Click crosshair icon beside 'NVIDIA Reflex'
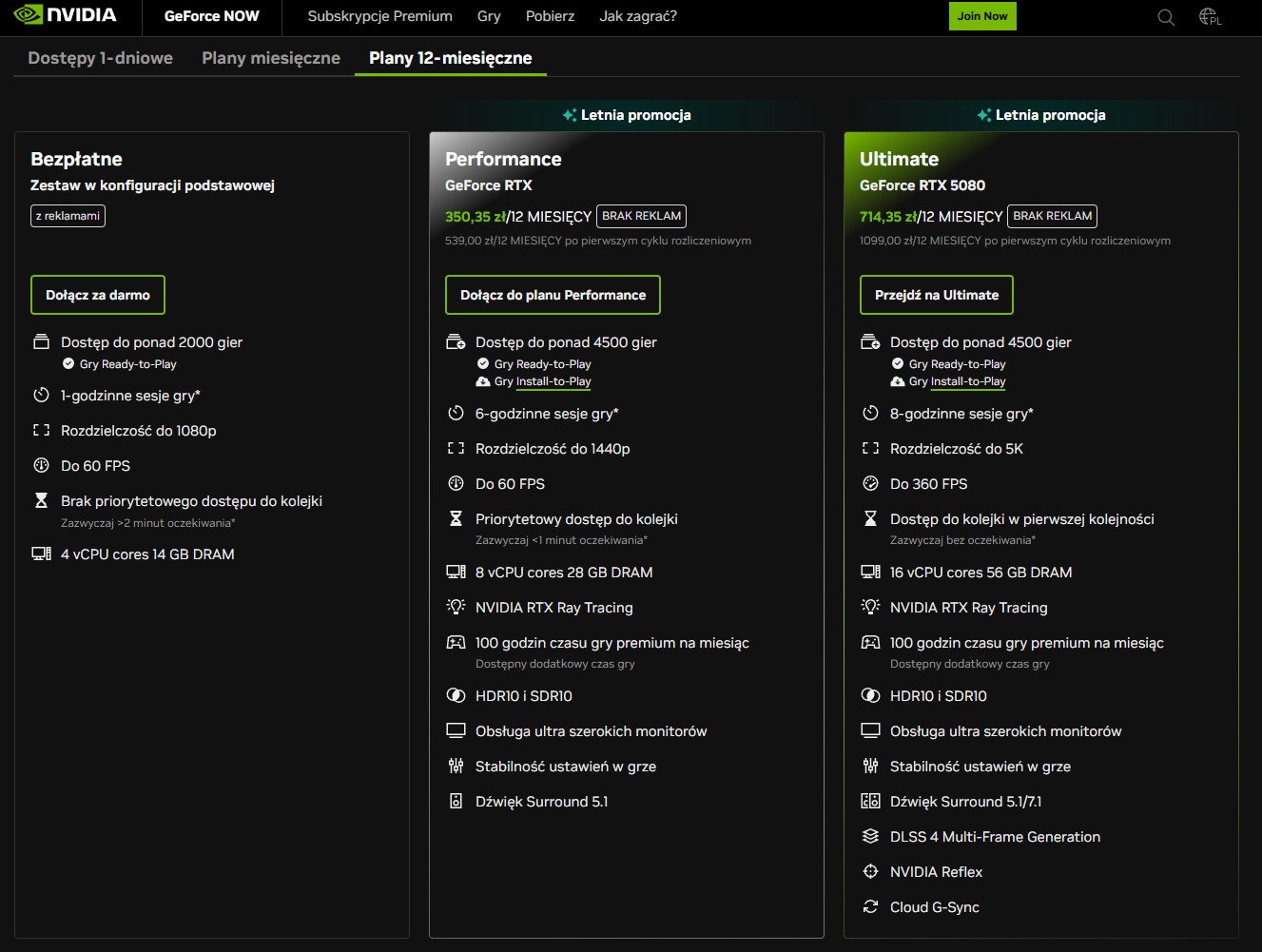This screenshot has width=1262, height=952. (870, 871)
